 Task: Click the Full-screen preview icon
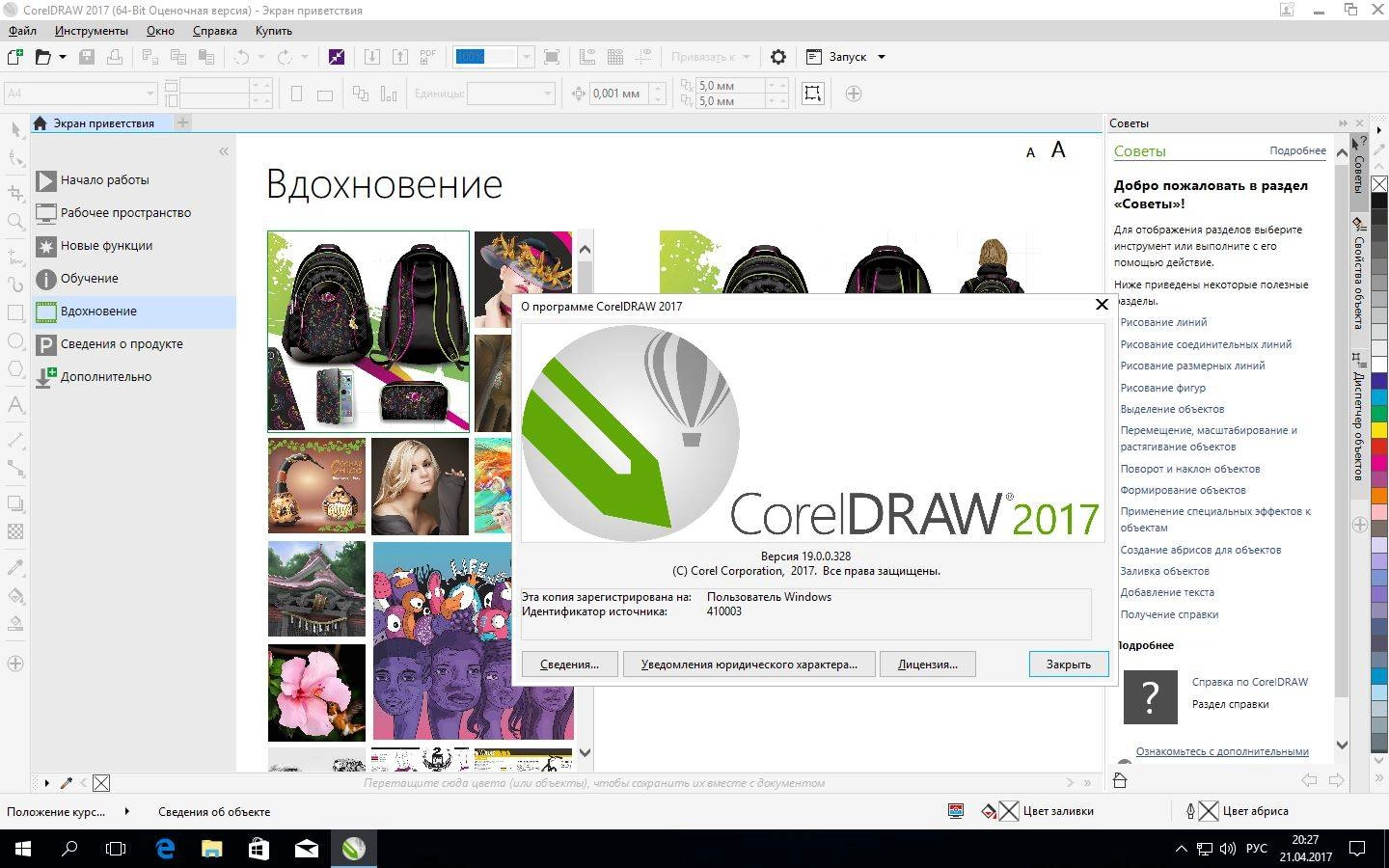(x=552, y=57)
